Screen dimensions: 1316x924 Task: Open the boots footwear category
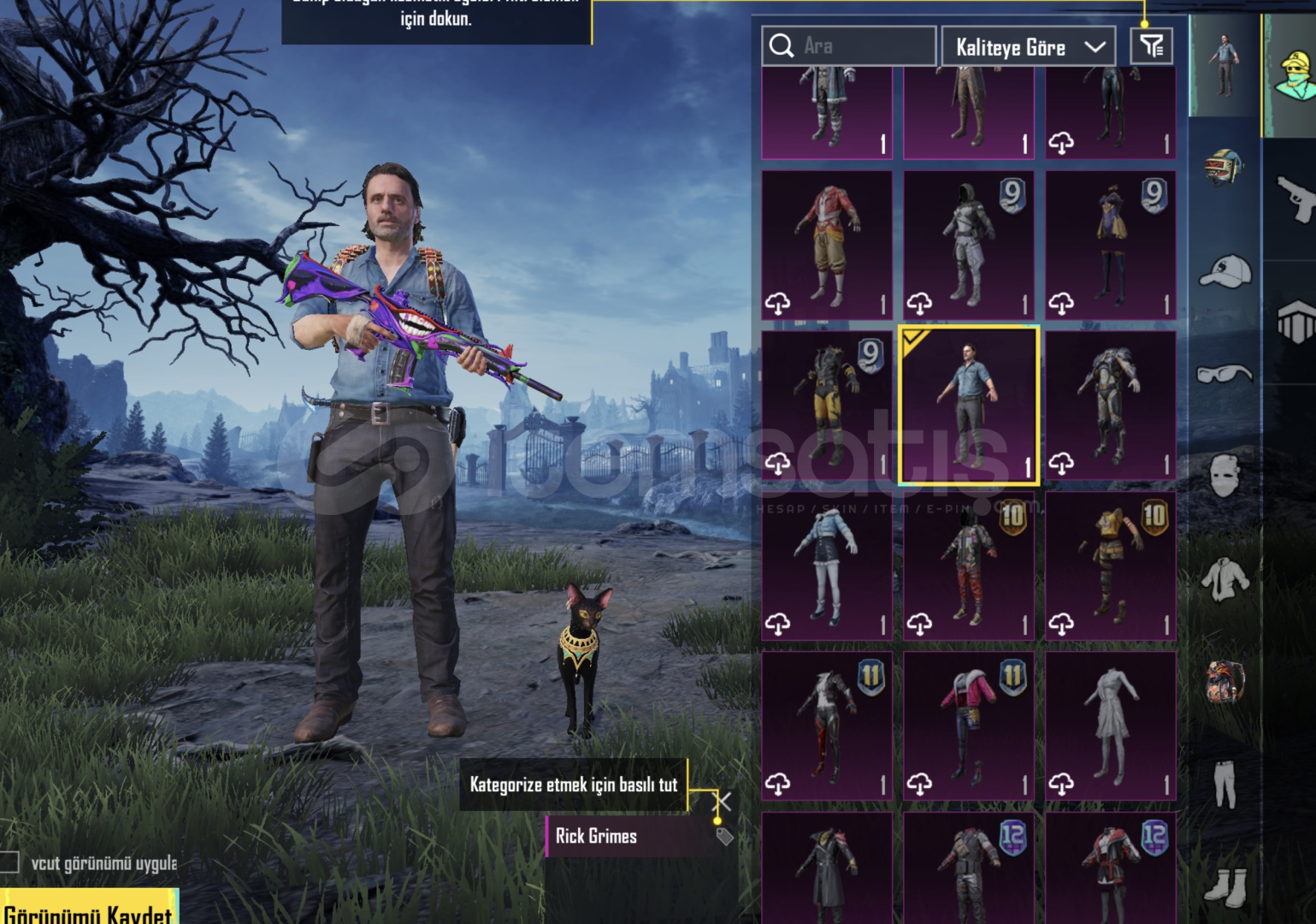tap(1225, 886)
